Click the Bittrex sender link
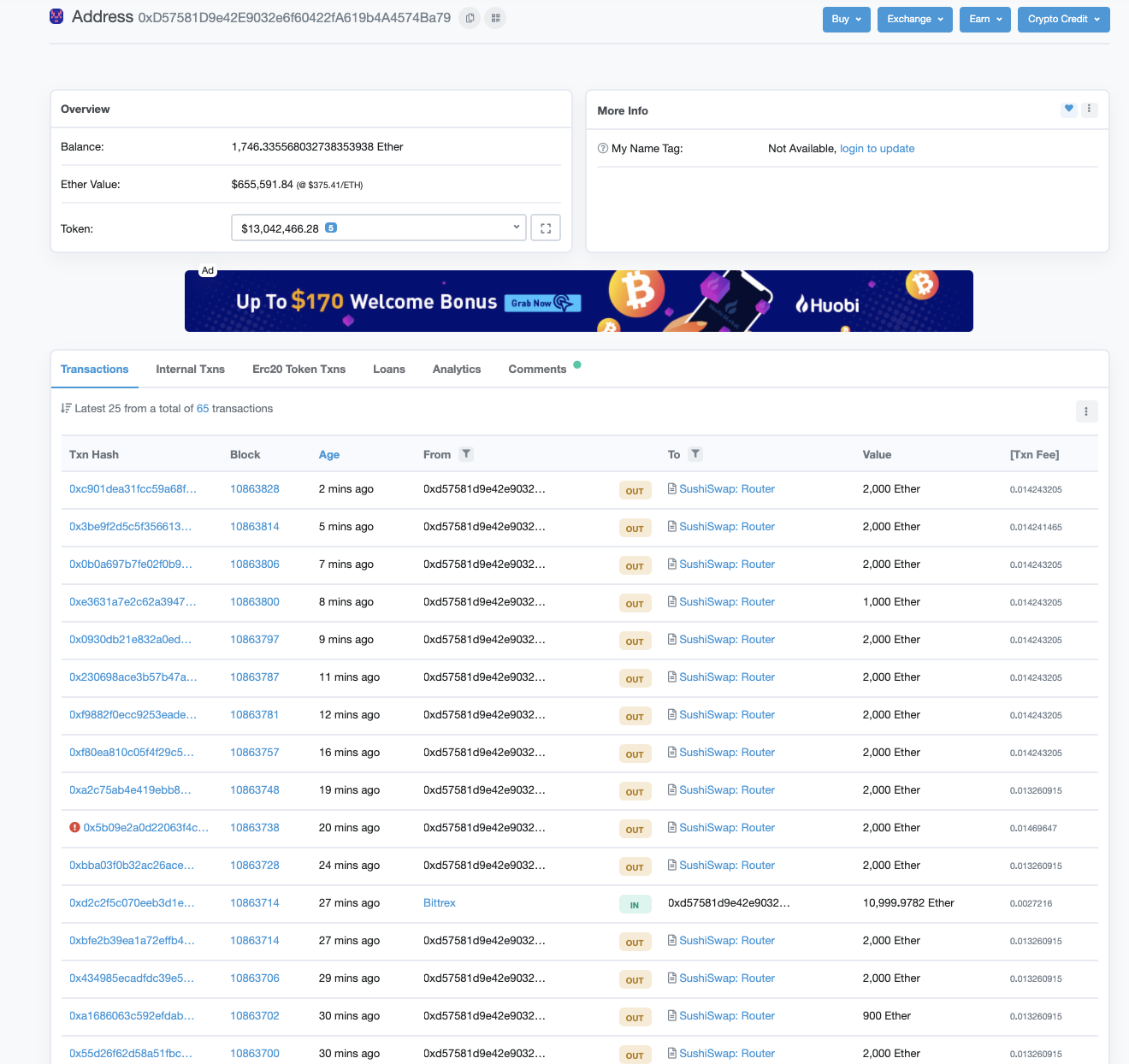Screen dimensions: 1129x1064 coord(440,903)
